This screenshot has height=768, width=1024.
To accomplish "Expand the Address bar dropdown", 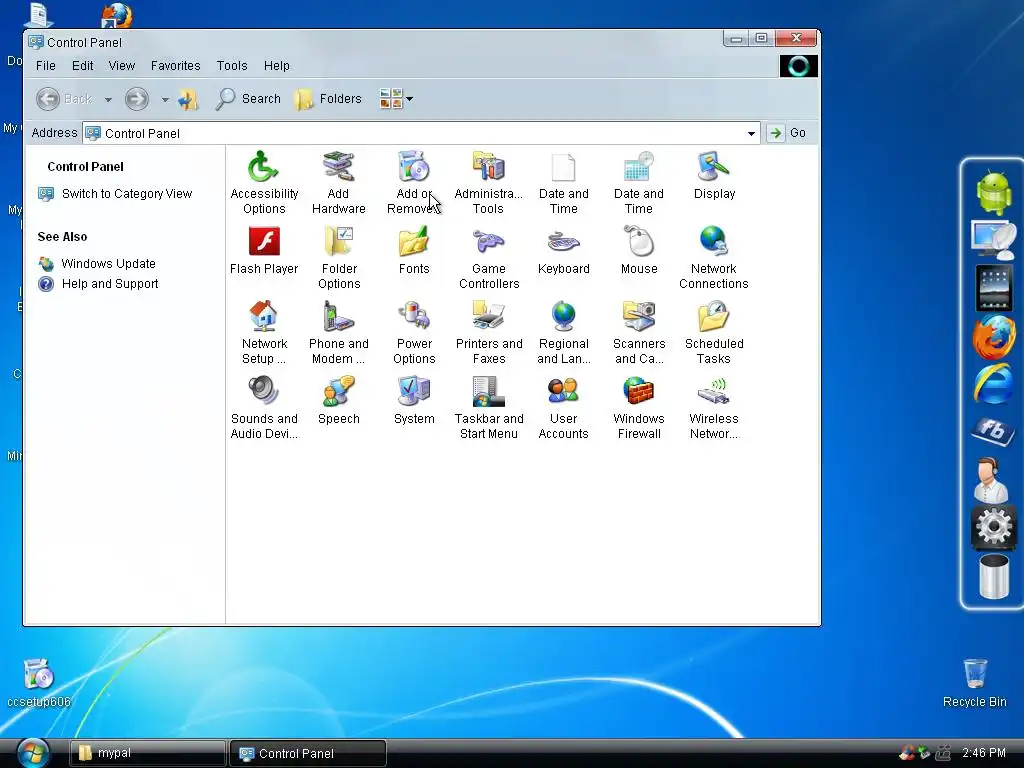I will click(751, 133).
